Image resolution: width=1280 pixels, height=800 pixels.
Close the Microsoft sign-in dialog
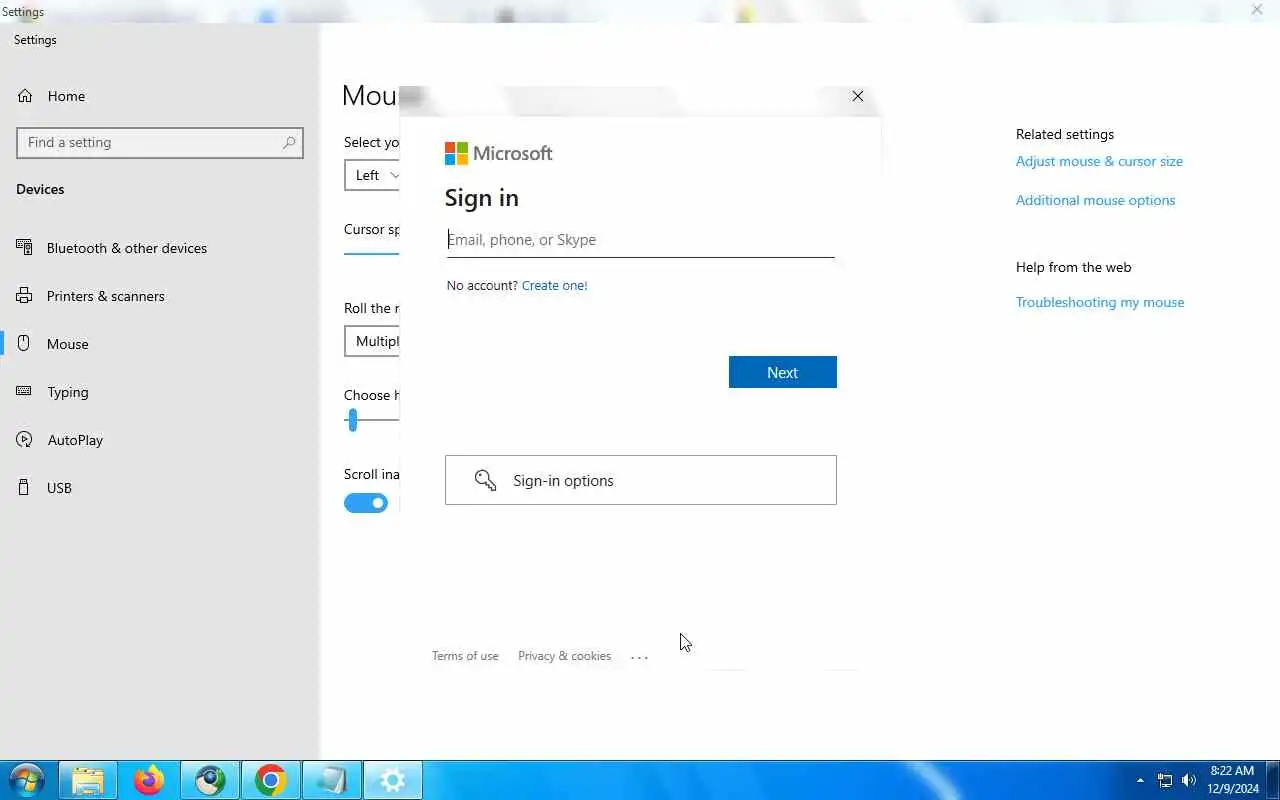[x=857, y=96]
